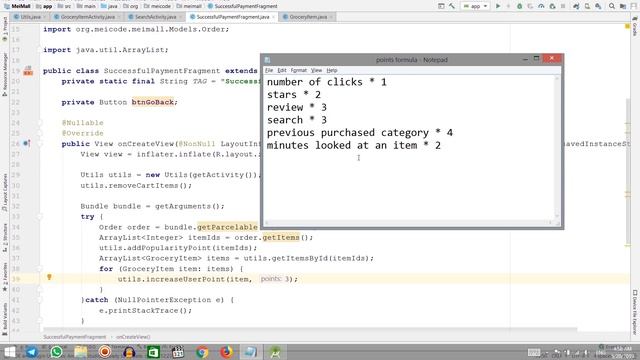Collapse the imports fold marker at line 17
640x360 pixels.
40,50
